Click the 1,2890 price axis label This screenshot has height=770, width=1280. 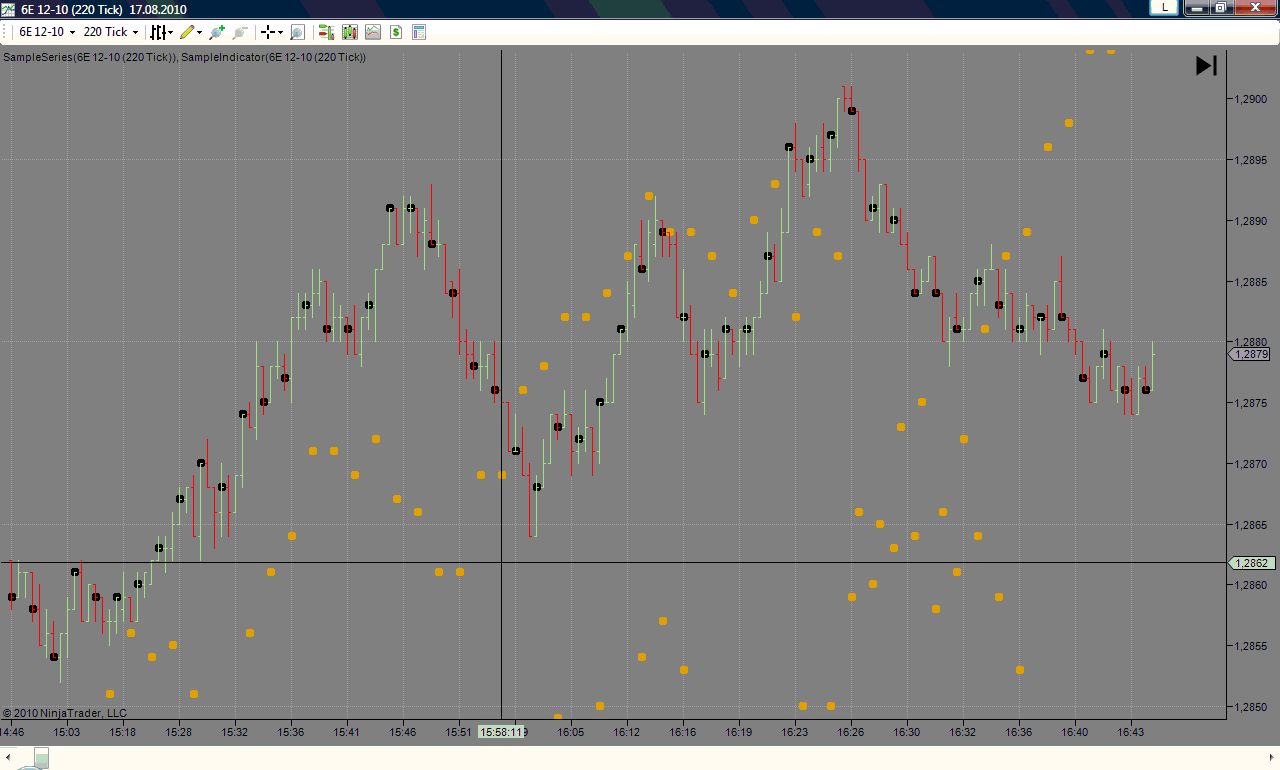coord(1251,221)
